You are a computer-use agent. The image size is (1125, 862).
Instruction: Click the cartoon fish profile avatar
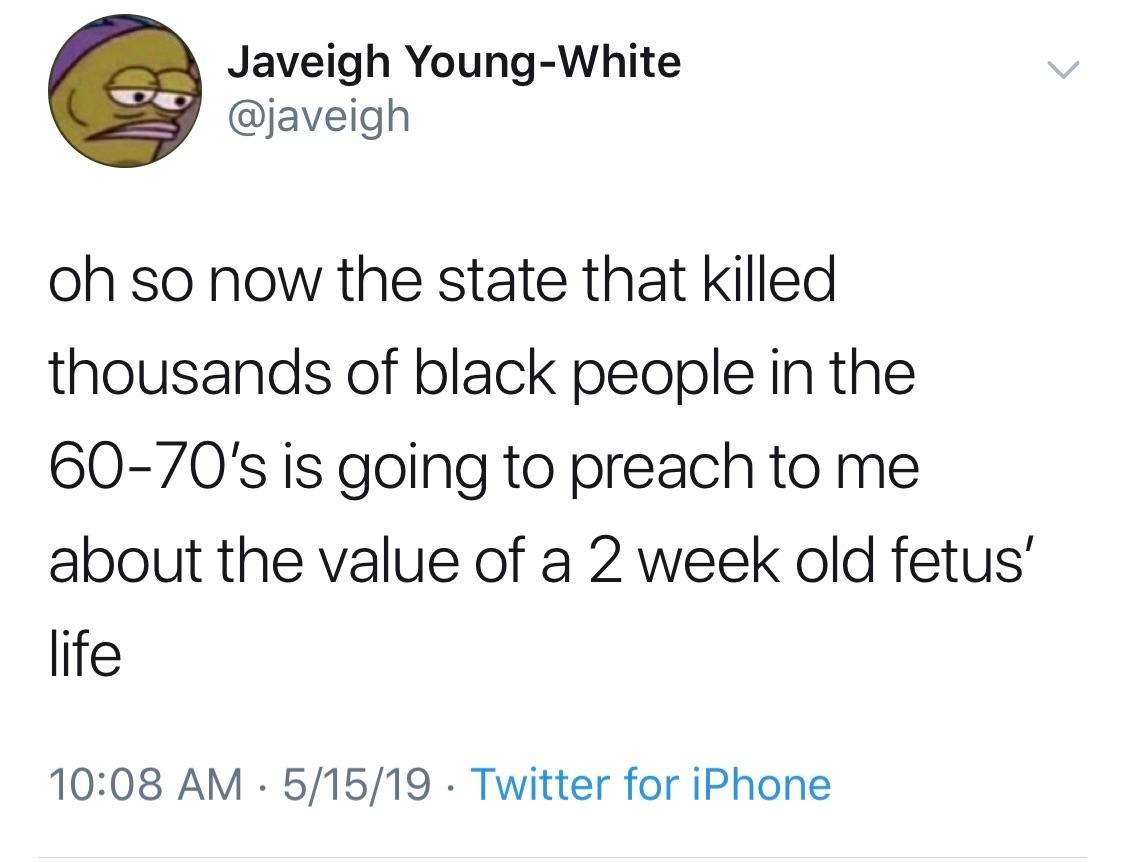point(122,92)
